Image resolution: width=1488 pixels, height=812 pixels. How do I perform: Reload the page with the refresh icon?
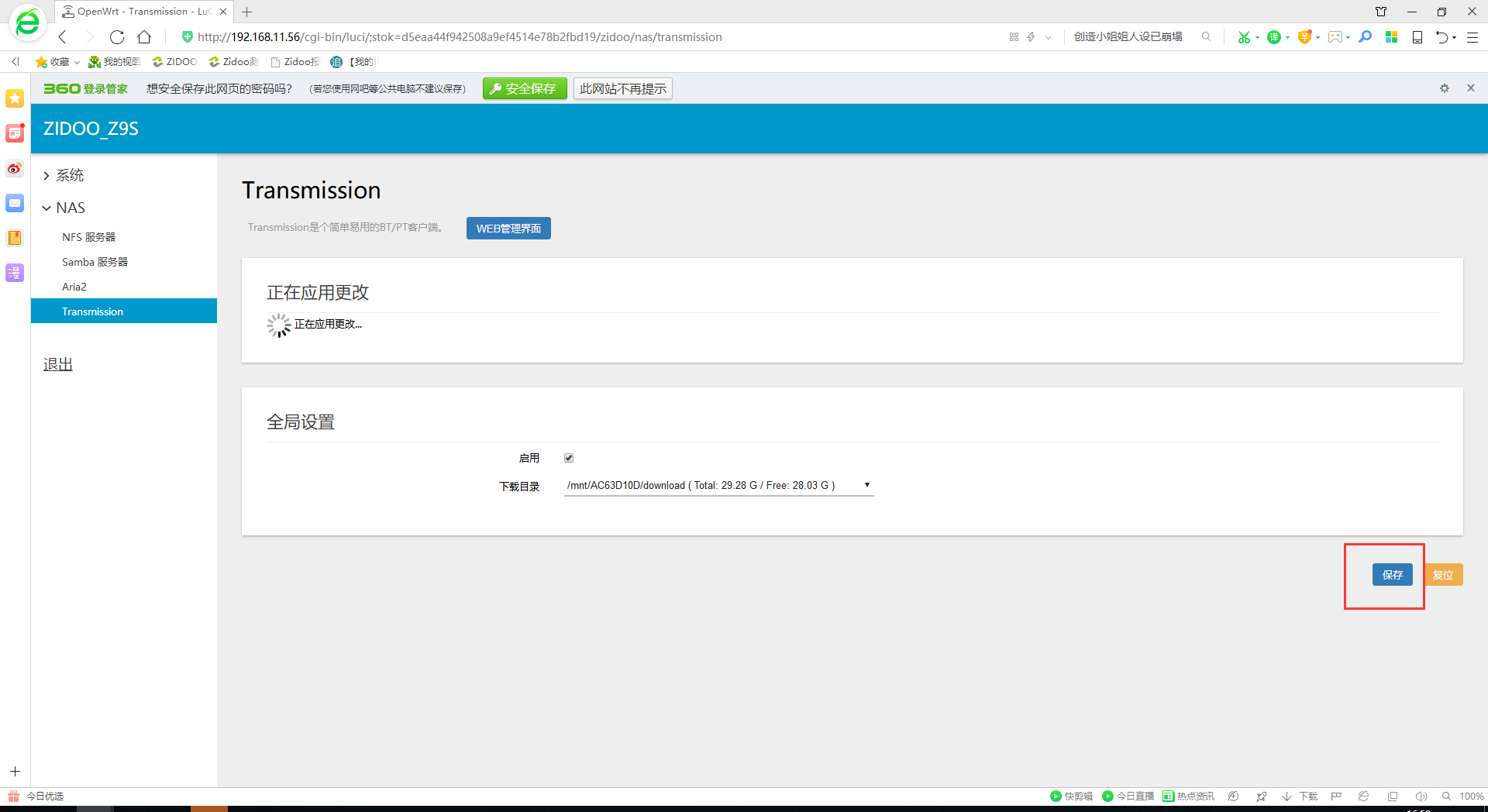pos(117,37)
